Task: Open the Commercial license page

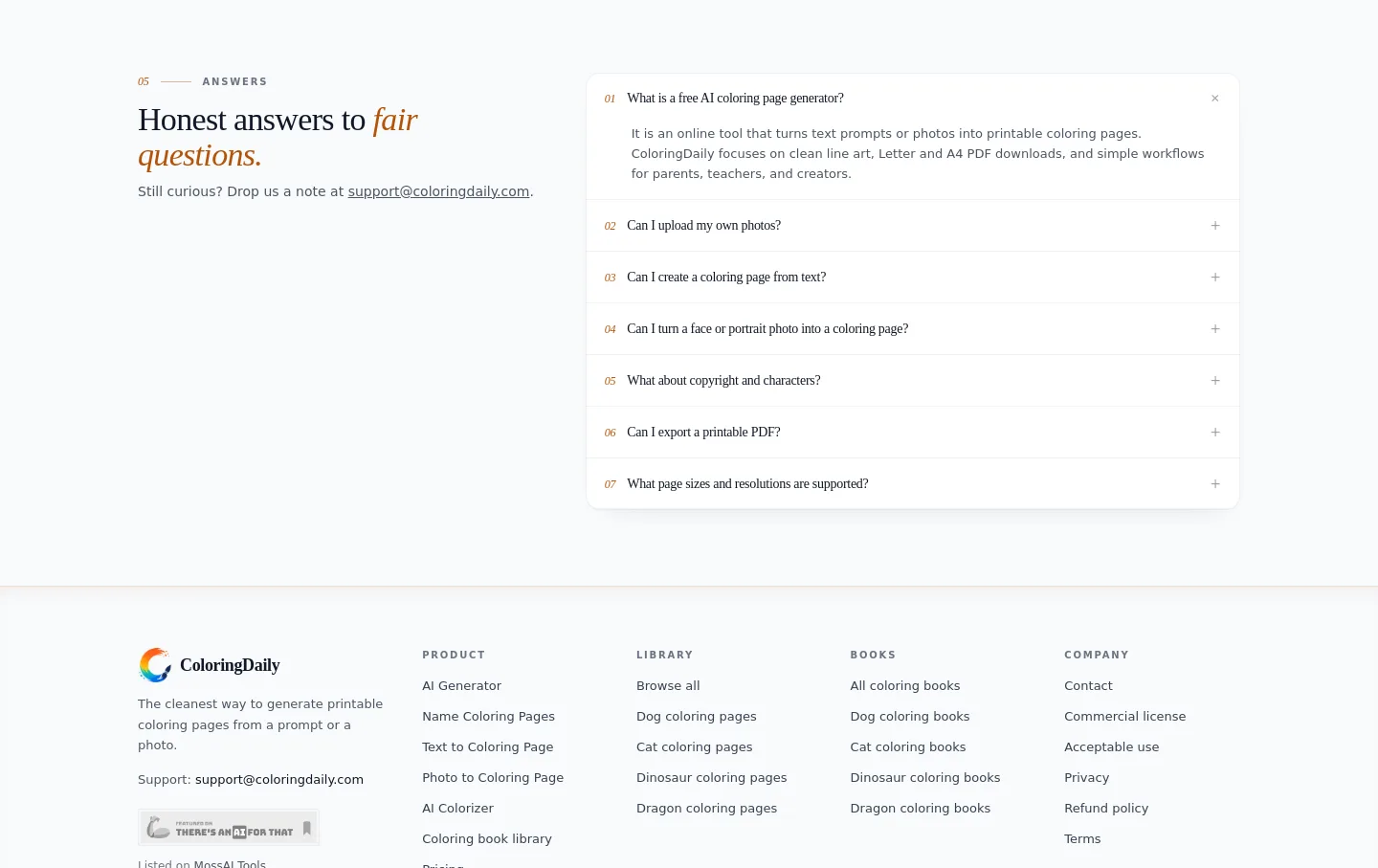Action: (x=1124, y=717)
